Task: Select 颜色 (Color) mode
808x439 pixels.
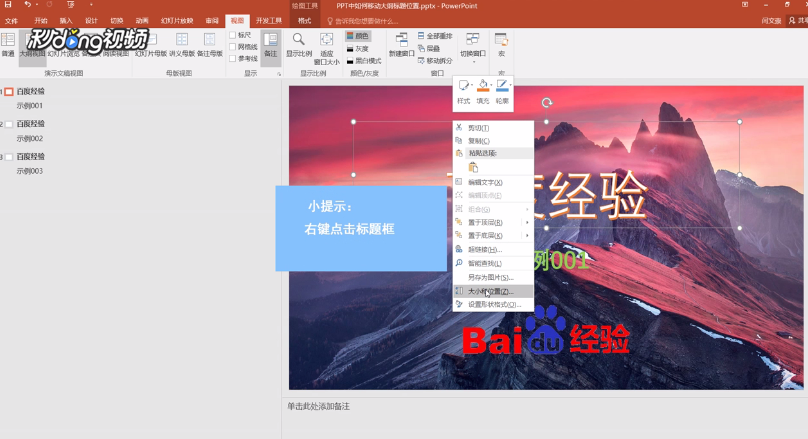Action: tap(358, 36)
